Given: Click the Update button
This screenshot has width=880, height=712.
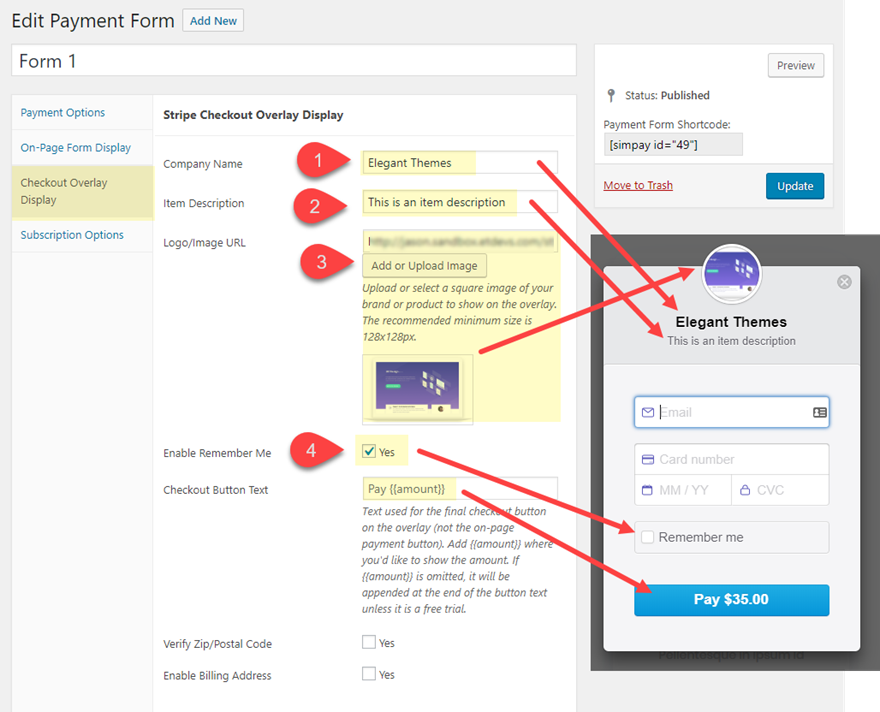Looking at the screenshot, I should tap(795, 186).
